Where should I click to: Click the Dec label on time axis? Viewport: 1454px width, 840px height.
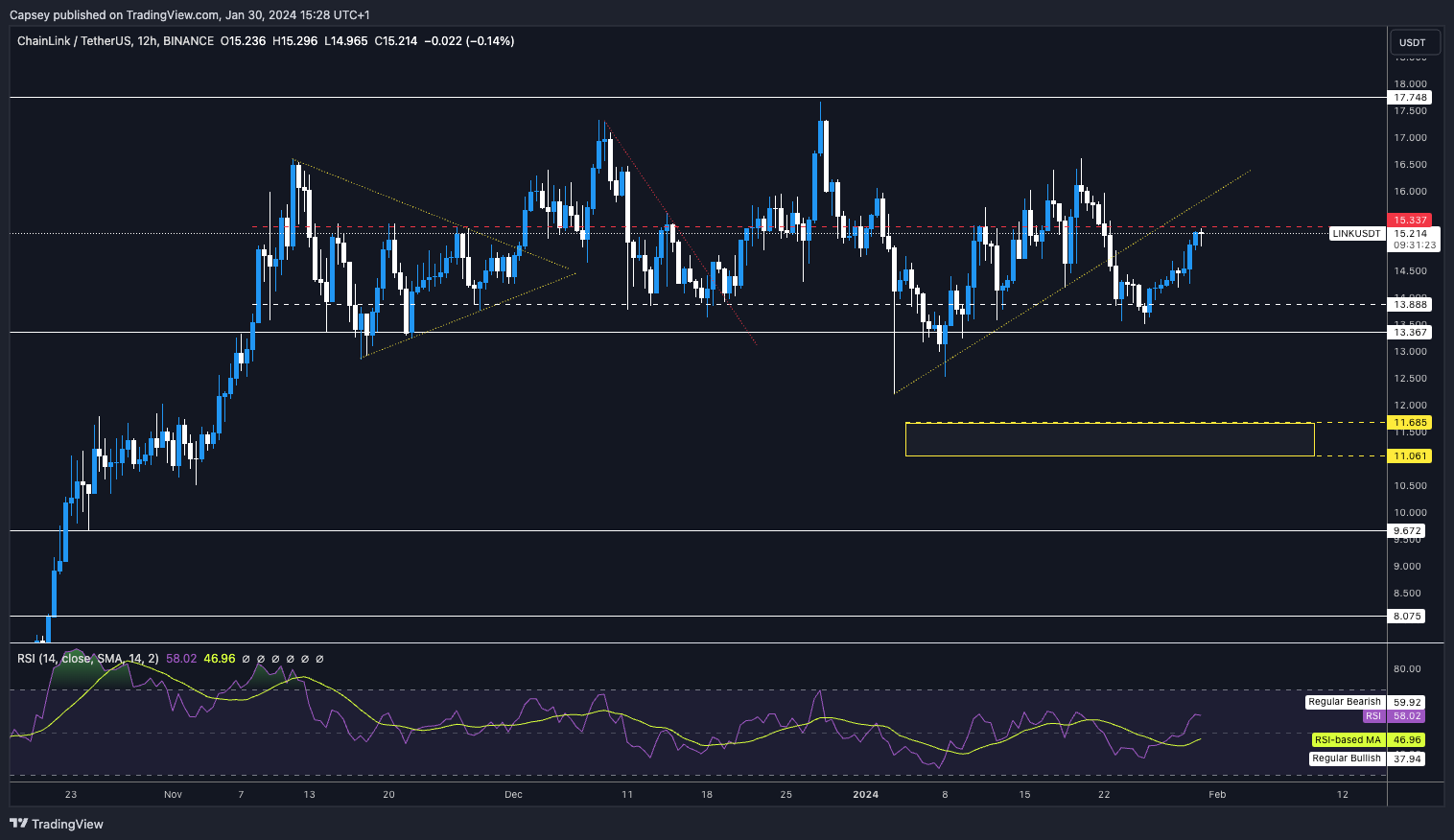[513, 794]
